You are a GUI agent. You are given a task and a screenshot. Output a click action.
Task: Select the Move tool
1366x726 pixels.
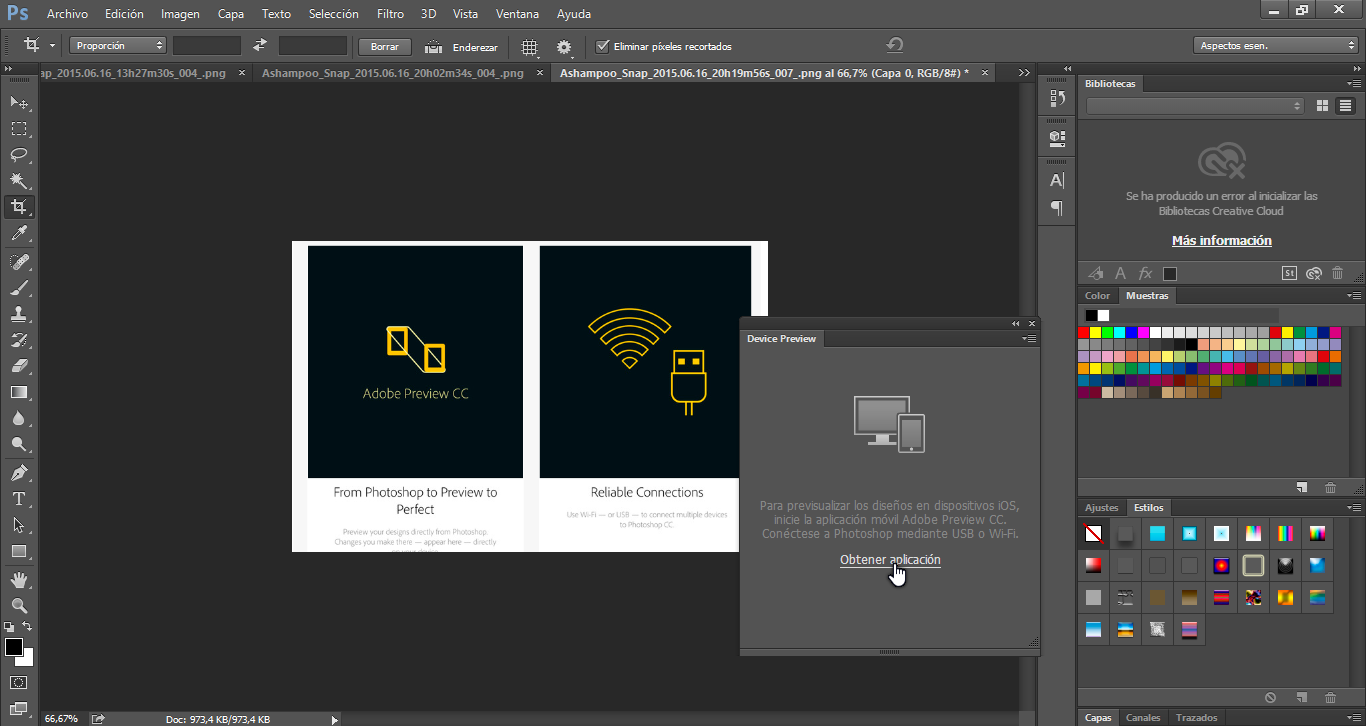click(19, 103)
